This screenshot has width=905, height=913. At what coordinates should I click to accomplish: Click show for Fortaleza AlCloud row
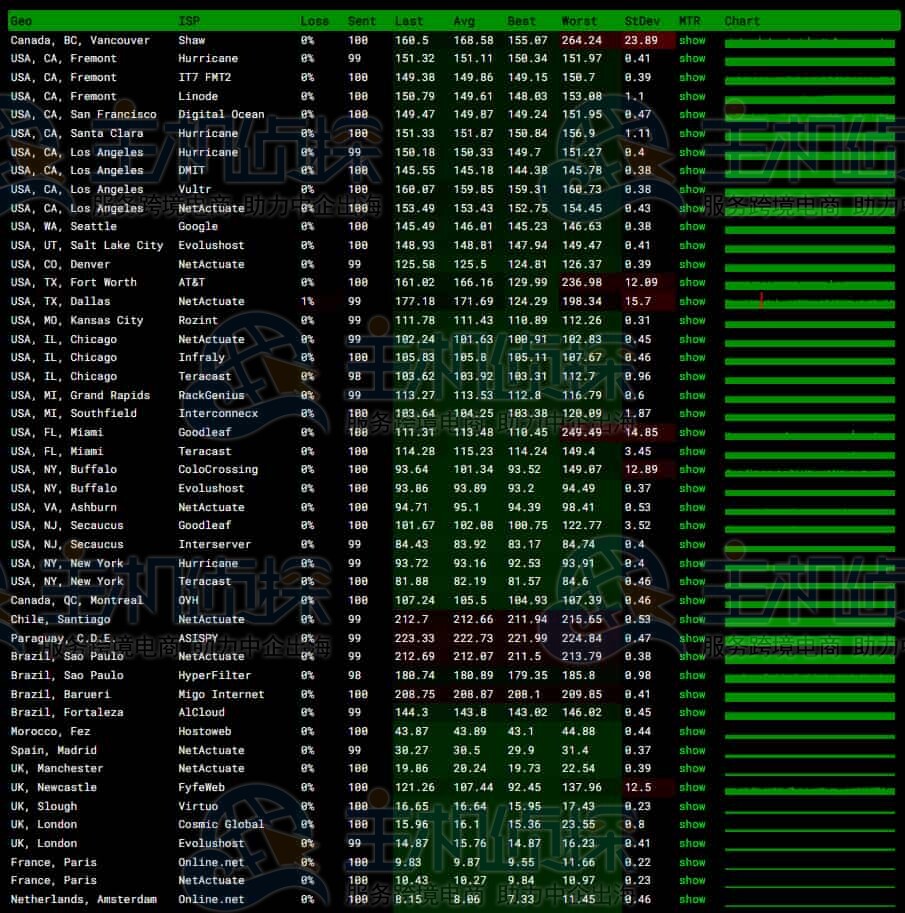(692, 712)
